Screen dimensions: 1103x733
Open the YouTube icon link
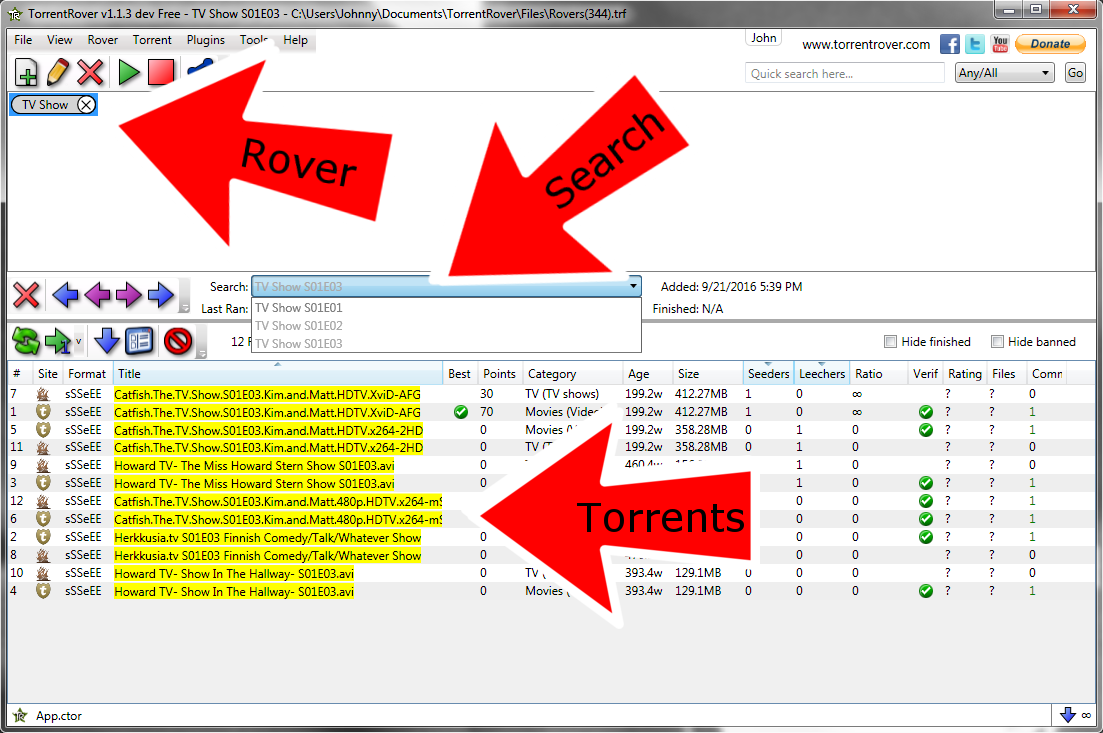click(x=1000, y=44)
